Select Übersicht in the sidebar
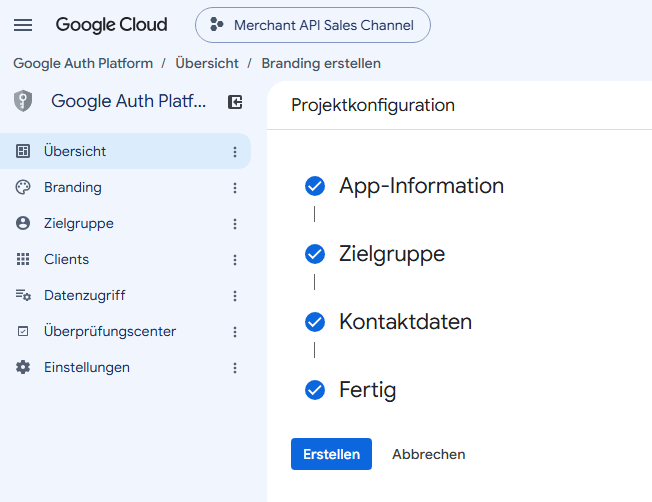Viewport: 652px width, 502px height. pos(125,151)
